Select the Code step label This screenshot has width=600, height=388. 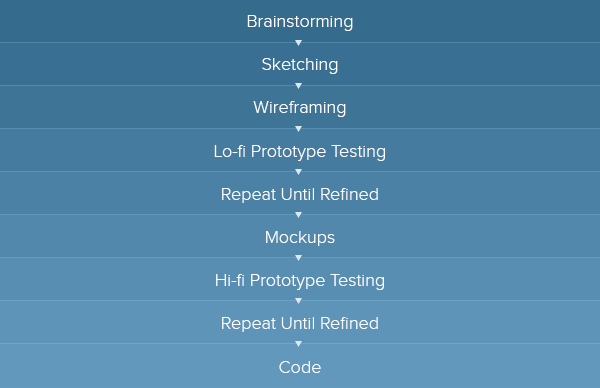(300, 367)
